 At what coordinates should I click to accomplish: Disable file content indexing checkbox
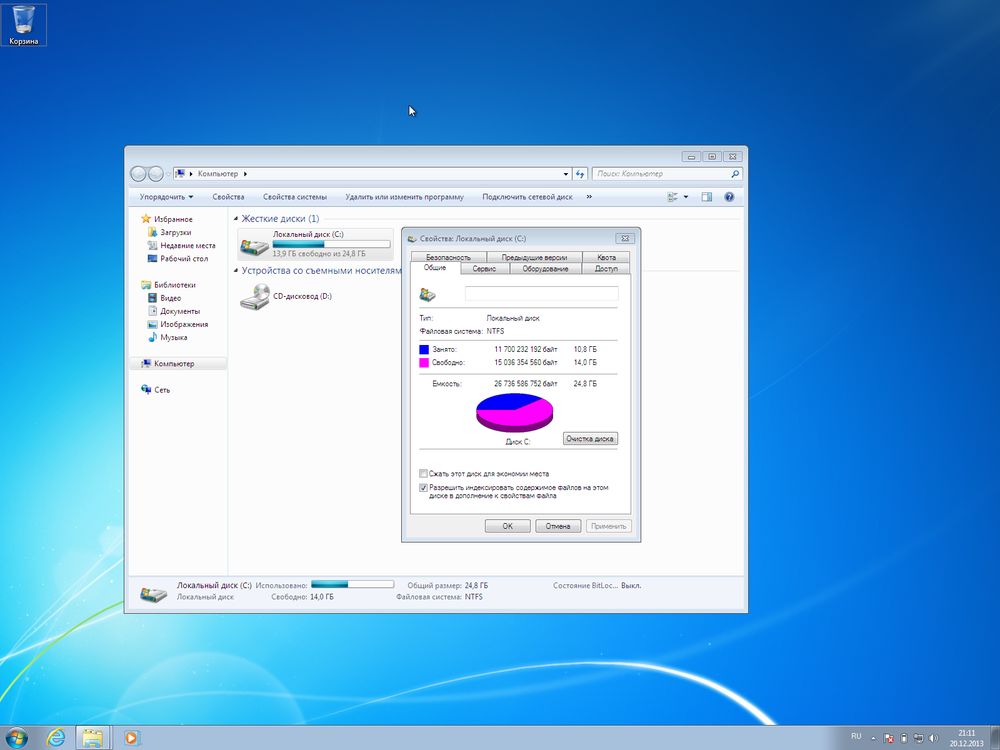coord(423,488)
